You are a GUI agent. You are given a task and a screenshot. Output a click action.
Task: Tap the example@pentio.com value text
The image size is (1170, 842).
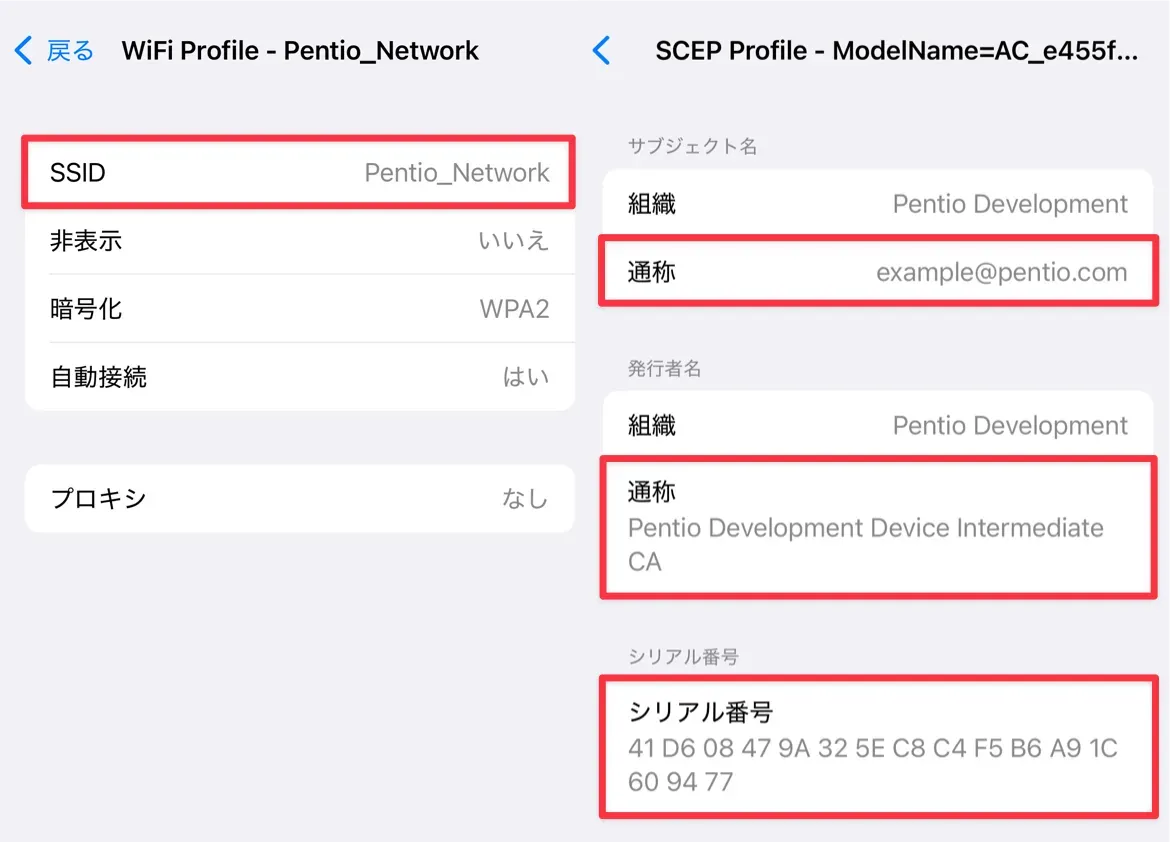(x=1001, y=272)
